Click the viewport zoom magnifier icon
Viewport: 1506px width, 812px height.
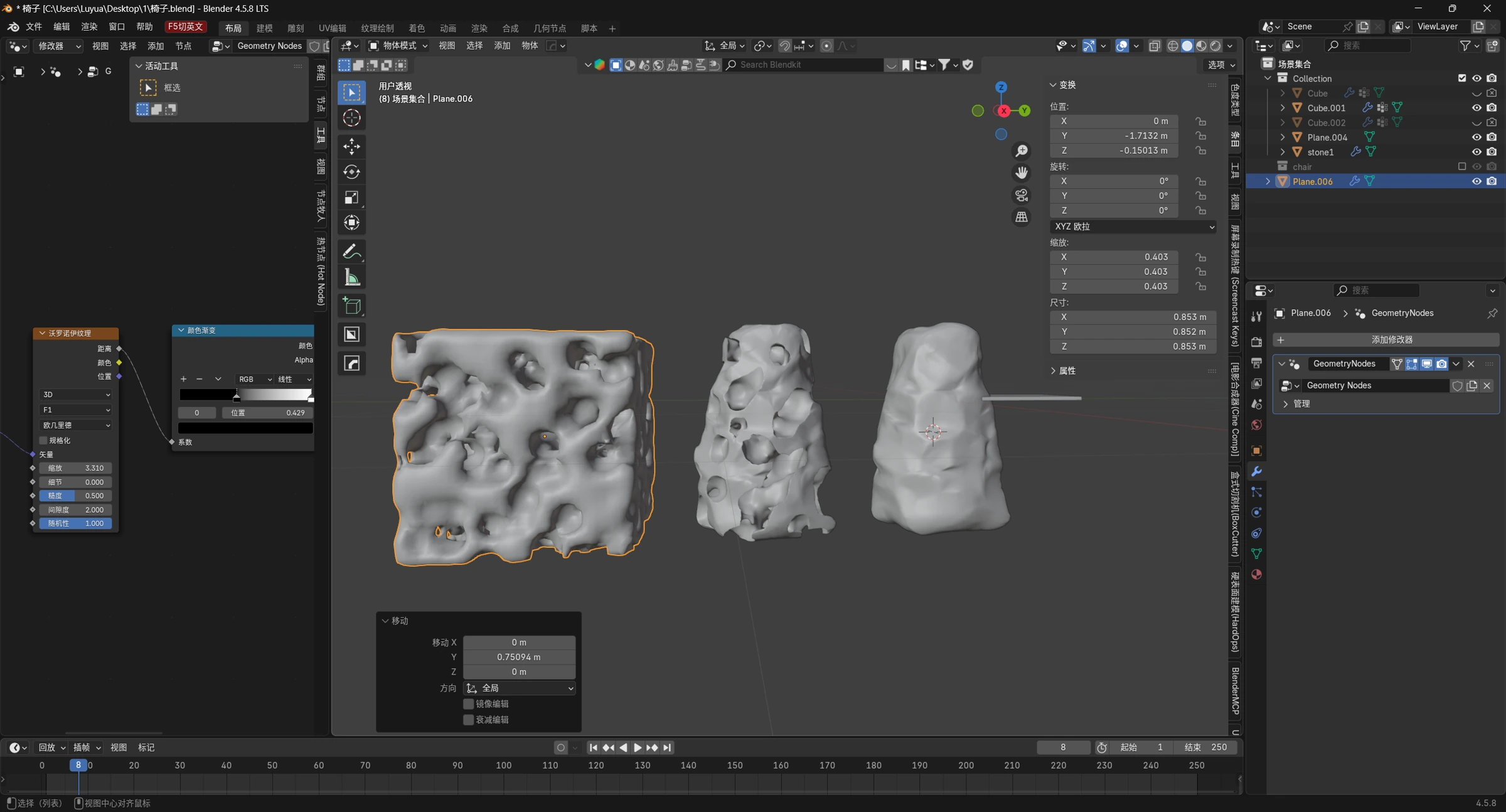[x=1022, y=151]
